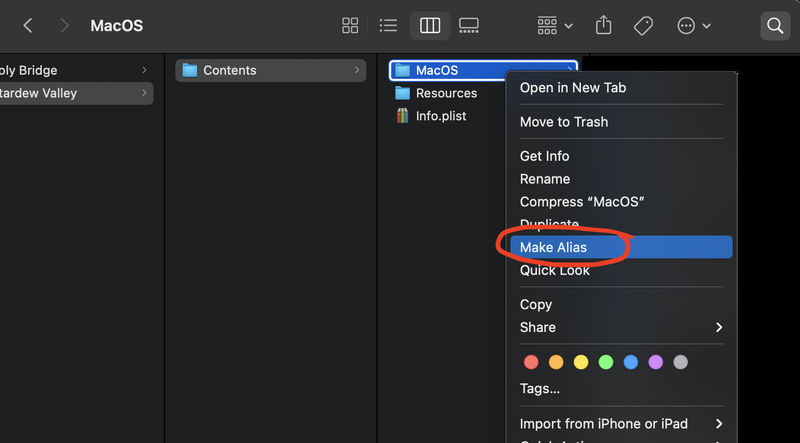Screen dimensions: 800x443
Task: Switch Finder to icon view
Action: [x=350, y=26]
